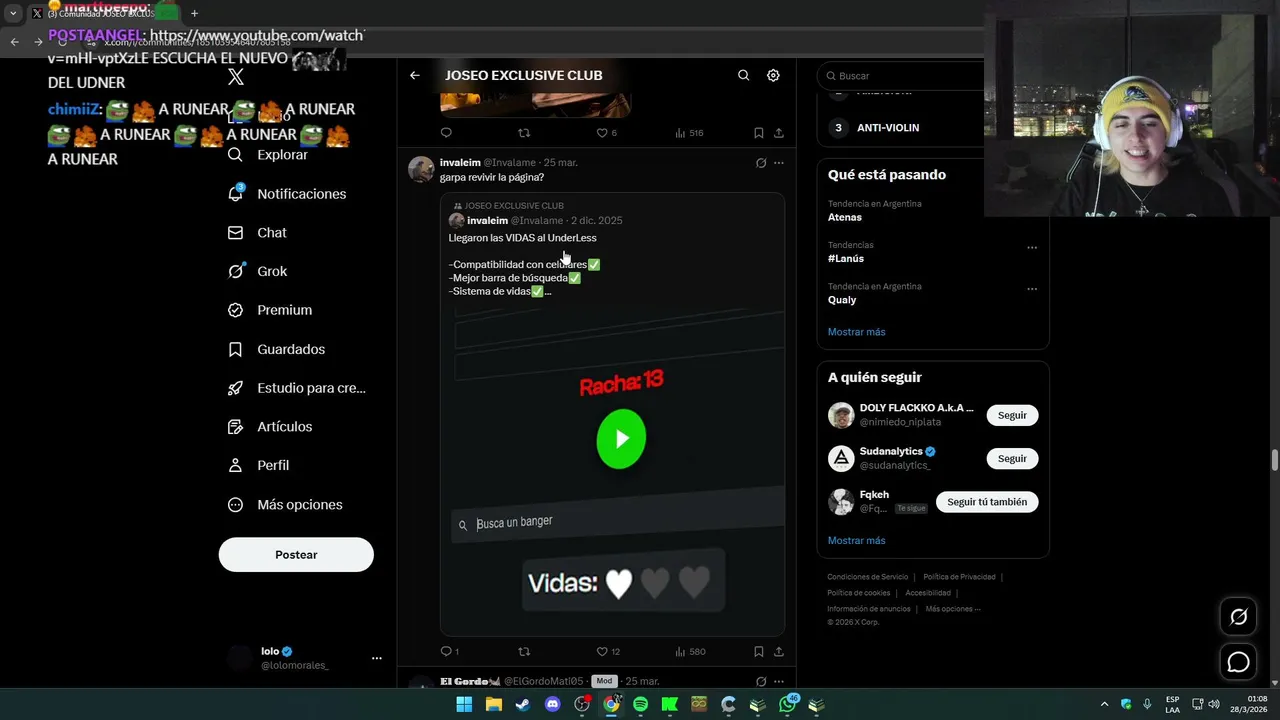
Task: View analytics of post with 580 views
Action: click(x=690, y=652)
